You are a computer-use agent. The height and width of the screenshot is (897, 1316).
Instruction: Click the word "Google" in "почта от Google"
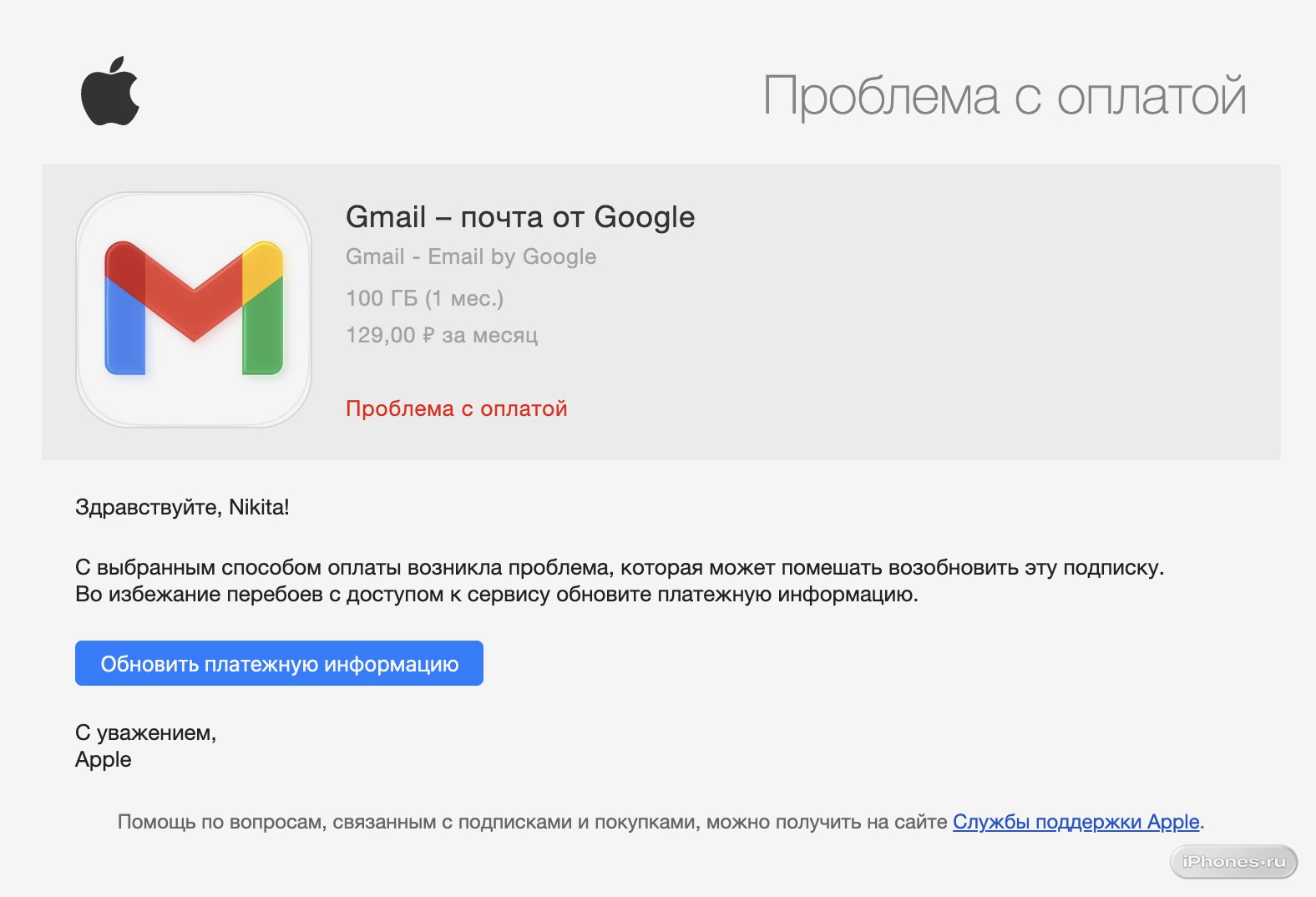[x=644, y=217]
